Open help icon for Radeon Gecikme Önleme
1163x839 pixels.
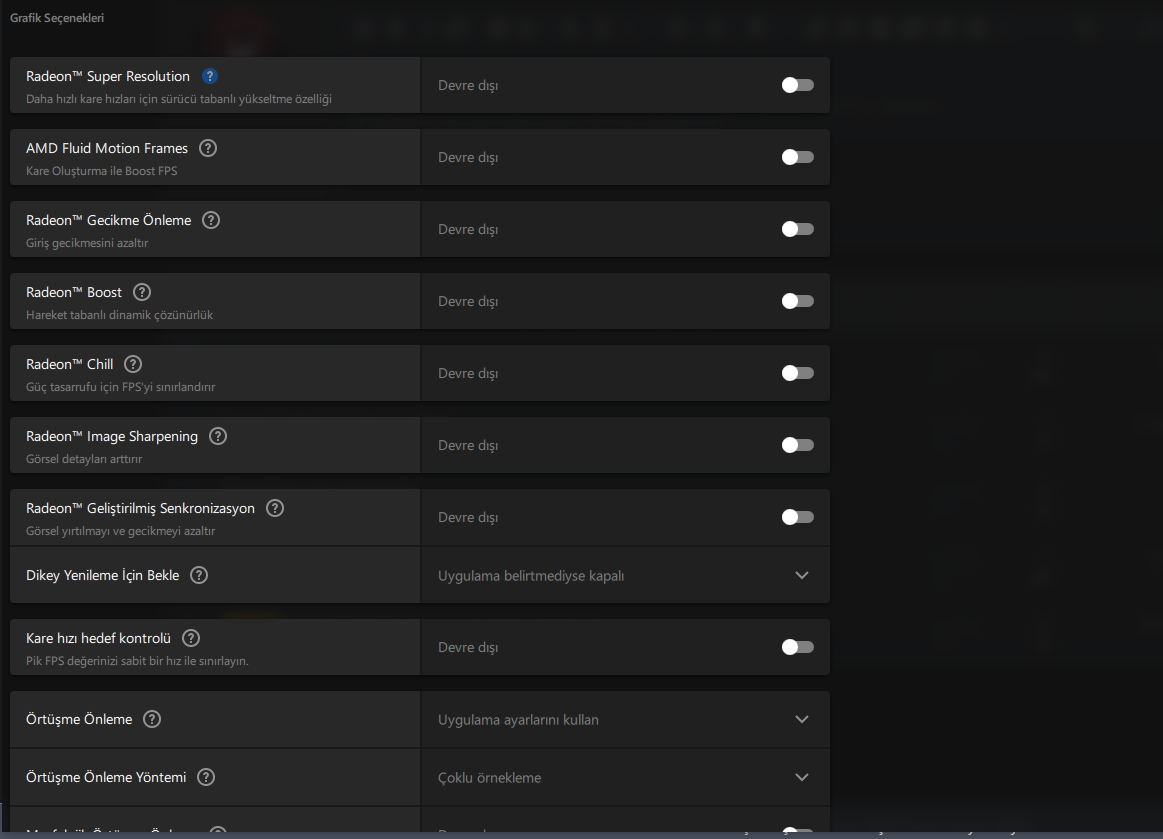pos(211,220)
